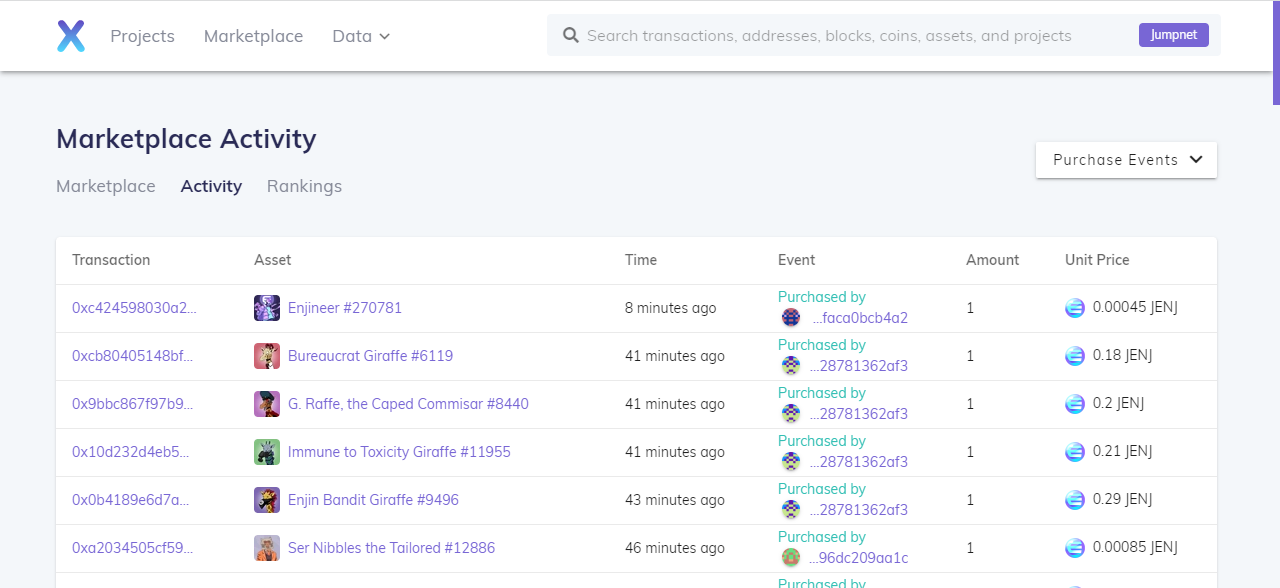
Task: Click the Asset column header
Action: (272, 260)
